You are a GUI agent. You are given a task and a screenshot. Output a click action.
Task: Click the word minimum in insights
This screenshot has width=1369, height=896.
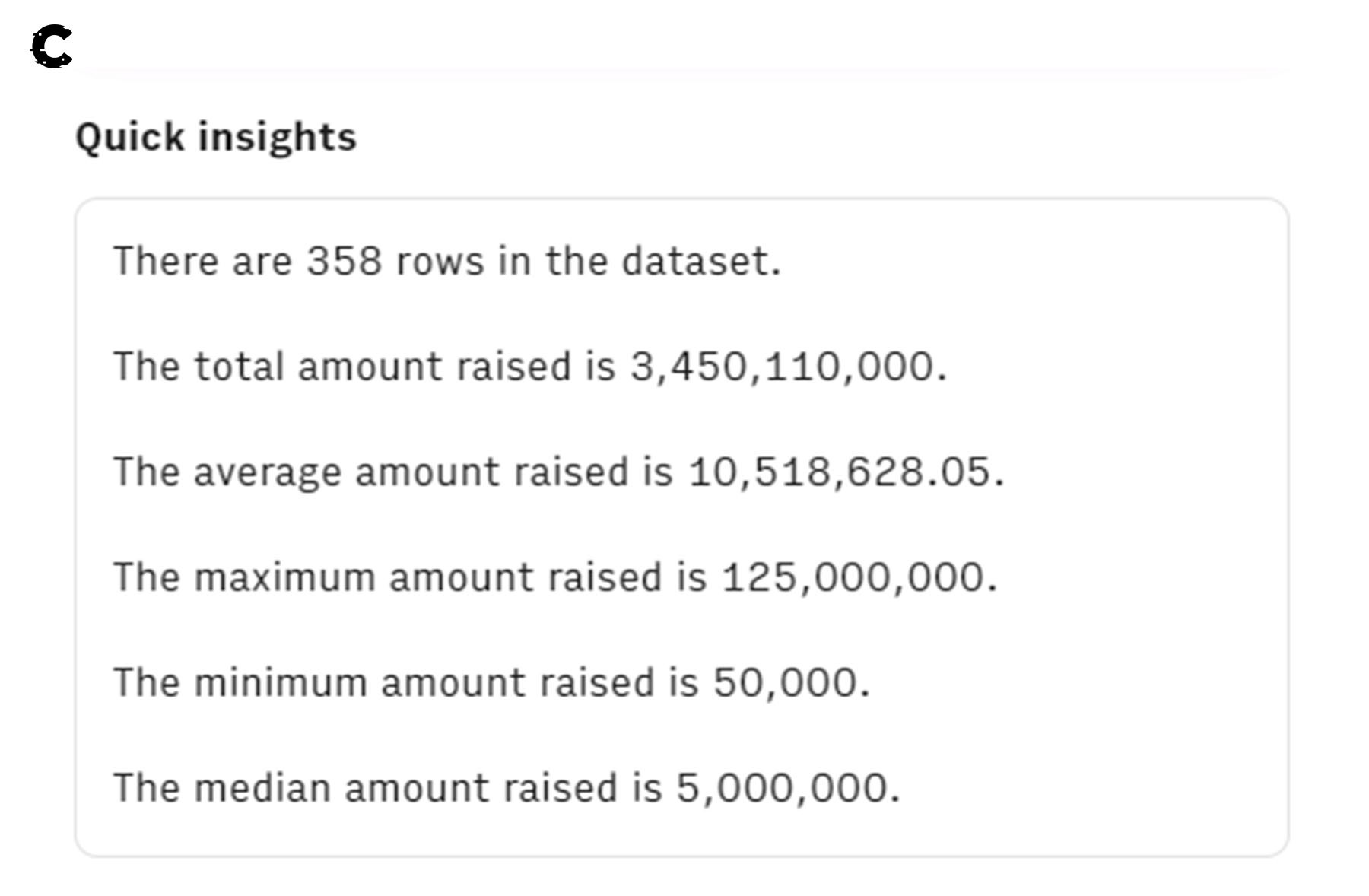pyautogui.click(x=281, y=682)
